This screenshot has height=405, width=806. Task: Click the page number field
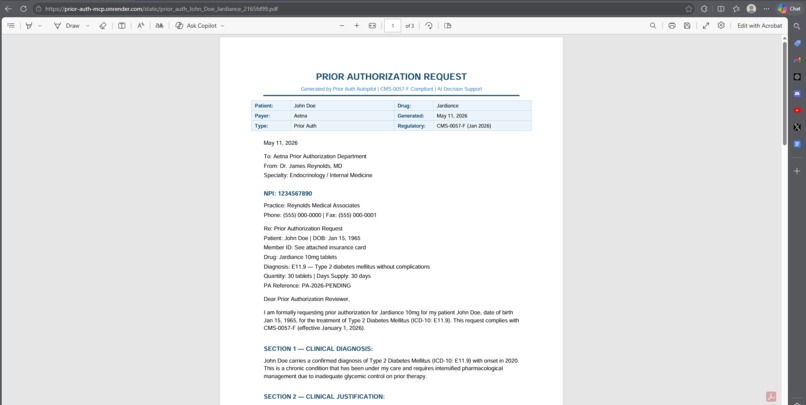393,26
